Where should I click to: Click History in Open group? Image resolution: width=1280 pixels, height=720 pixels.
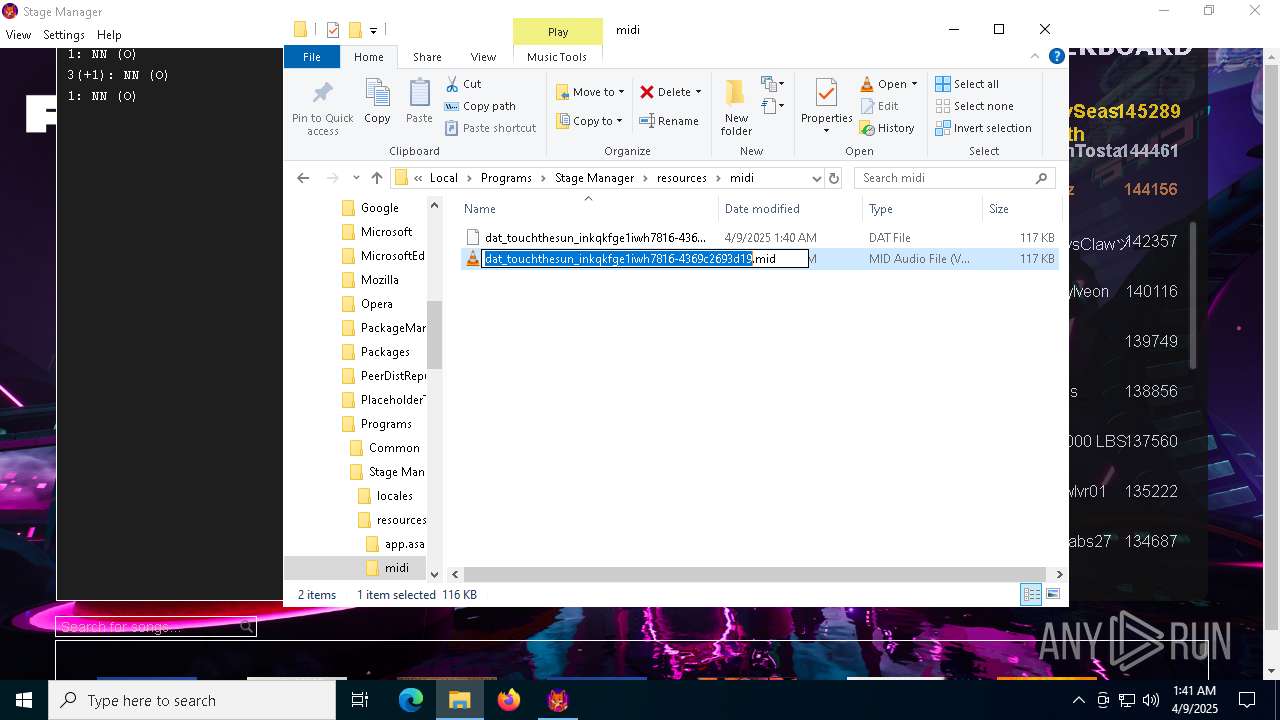click(x=887, y=128)
